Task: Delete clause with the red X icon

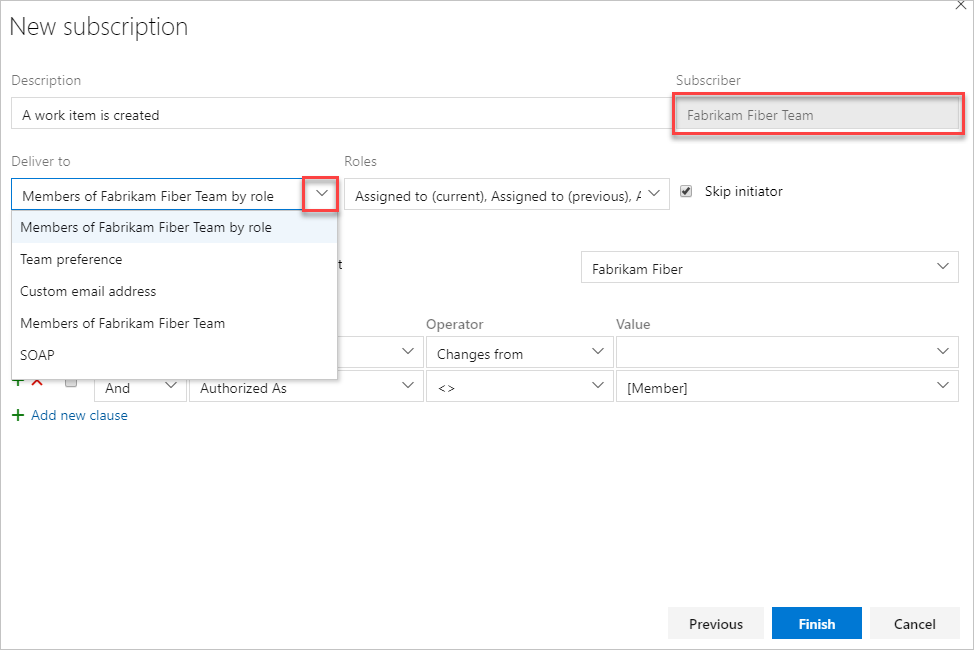Action: coord(37,383)
